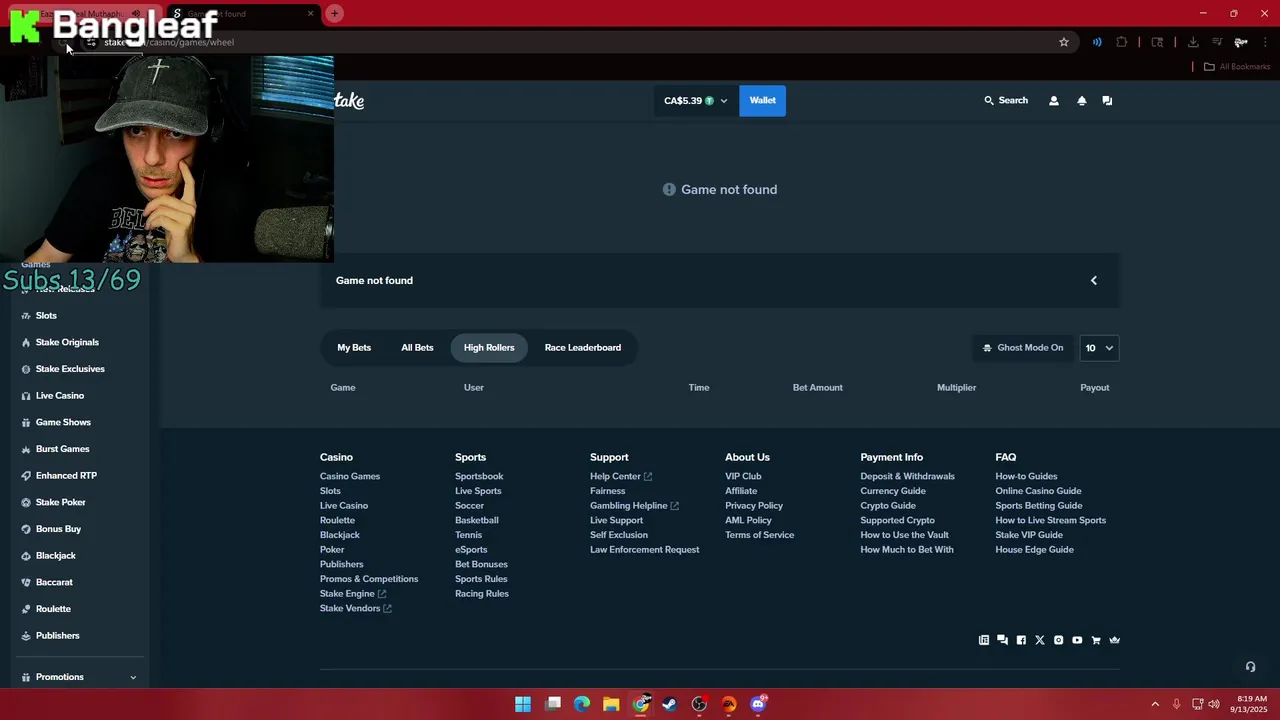1280x720 pixels.
Task: Open Chrome downloads icon
Action: pyautogui.click(x=1193, y=42)
